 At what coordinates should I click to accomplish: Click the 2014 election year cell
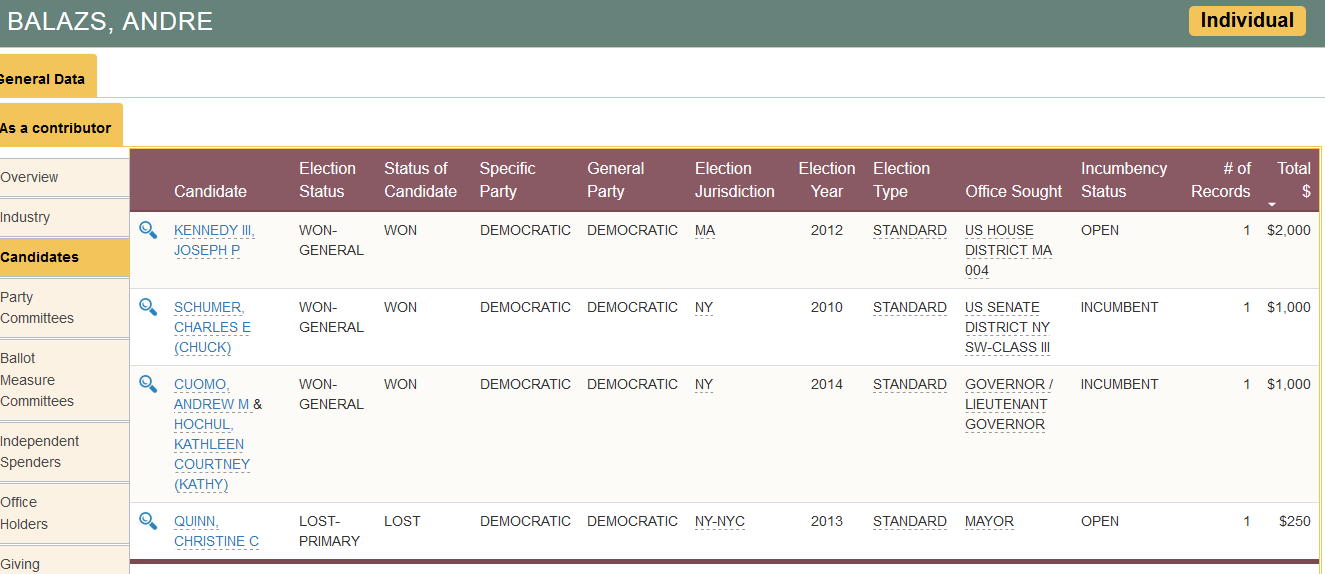click(827, 384)
